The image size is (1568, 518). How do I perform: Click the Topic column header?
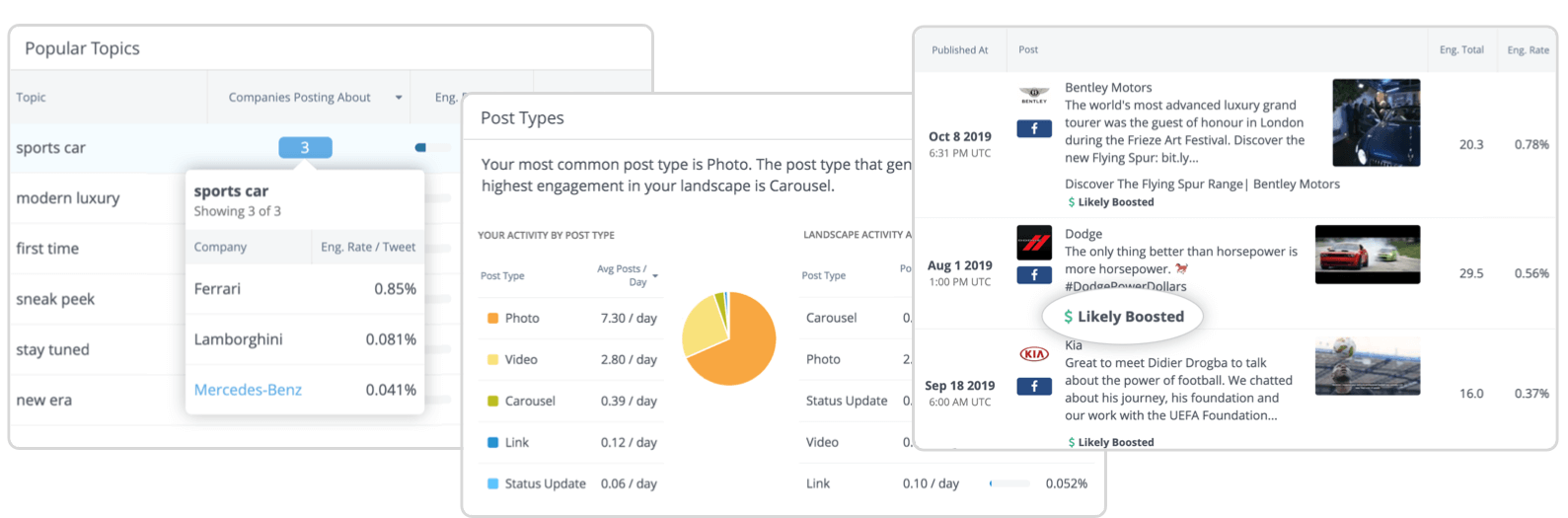(32, 98)
